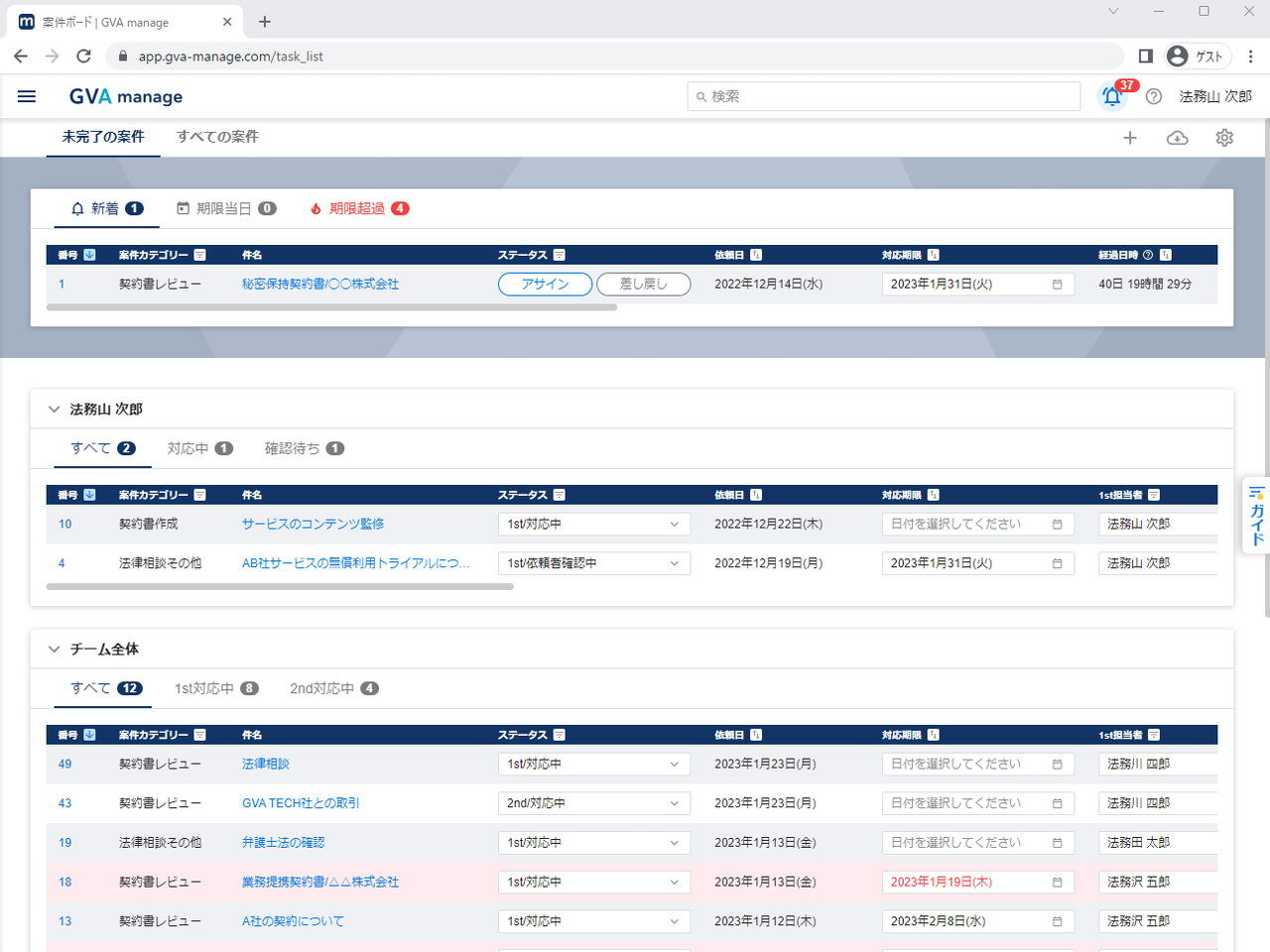Screen dimensions: 1270x952
Task: Collapse the チーム全体 section
Action: (x=55, y=649)
